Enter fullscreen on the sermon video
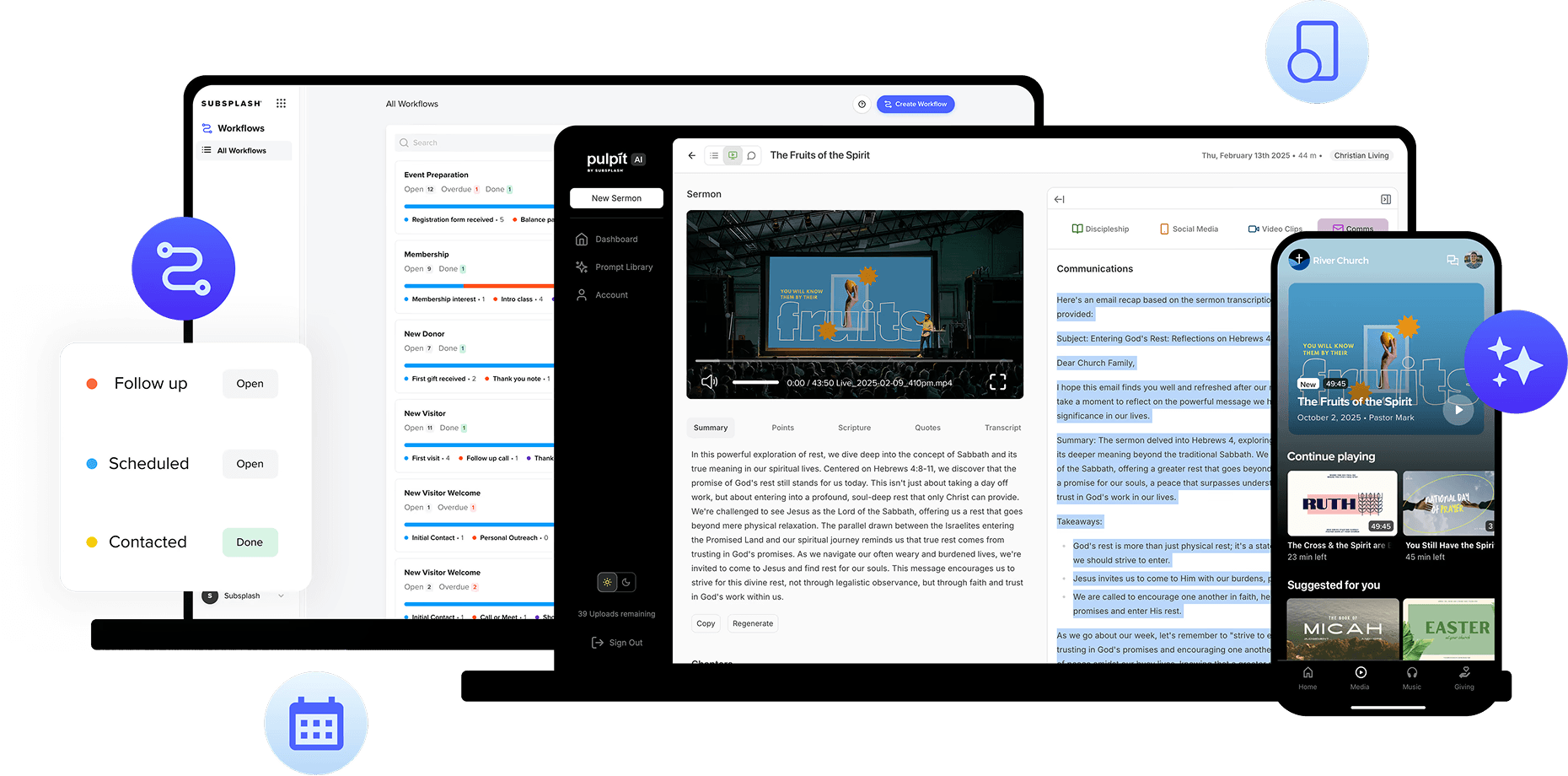Image resolution: width=1568 pixels, height=776 pixels. (x=998, y=382)
